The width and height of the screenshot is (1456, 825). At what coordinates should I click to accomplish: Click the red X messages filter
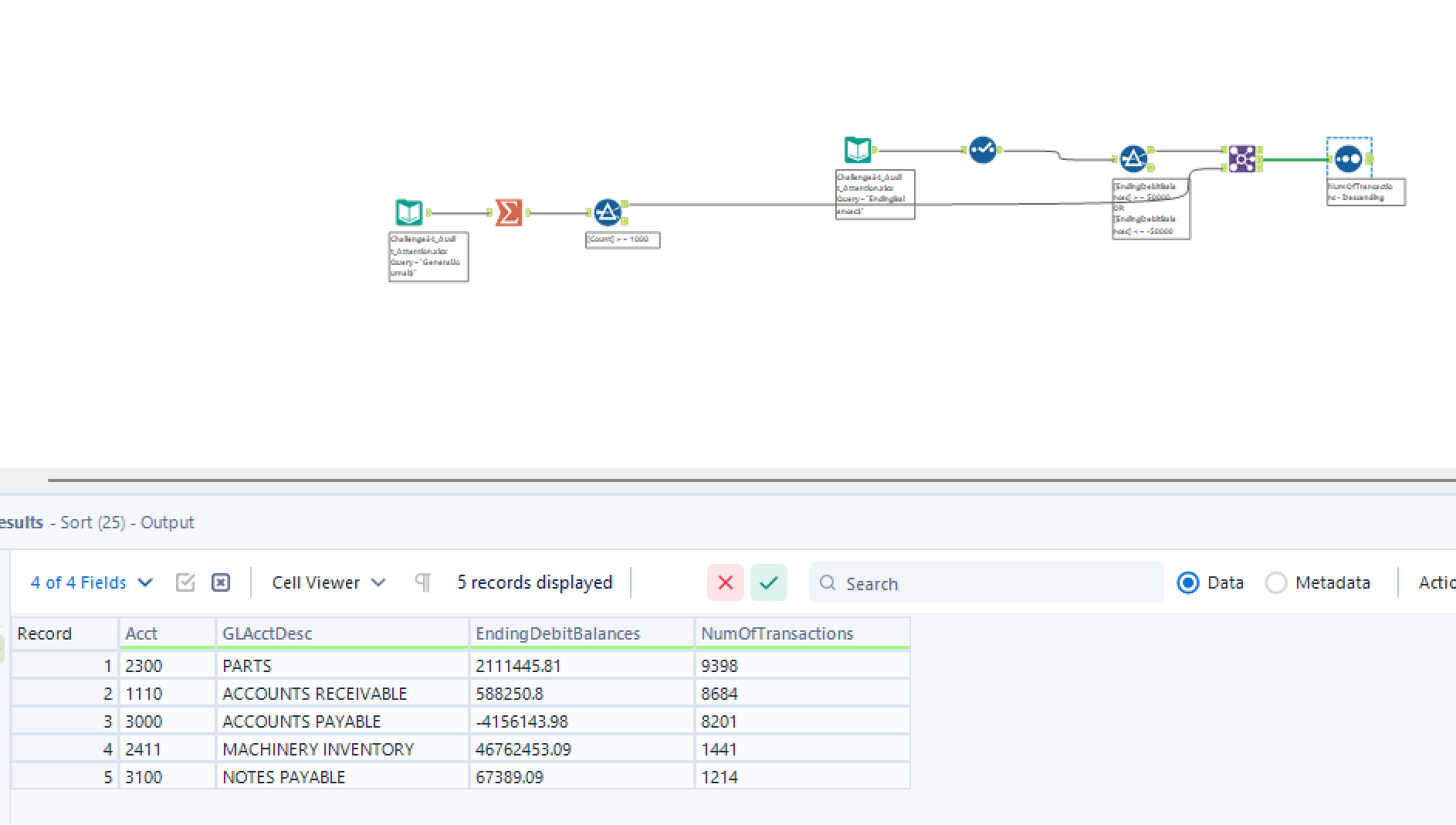click(x=725, y=582)
